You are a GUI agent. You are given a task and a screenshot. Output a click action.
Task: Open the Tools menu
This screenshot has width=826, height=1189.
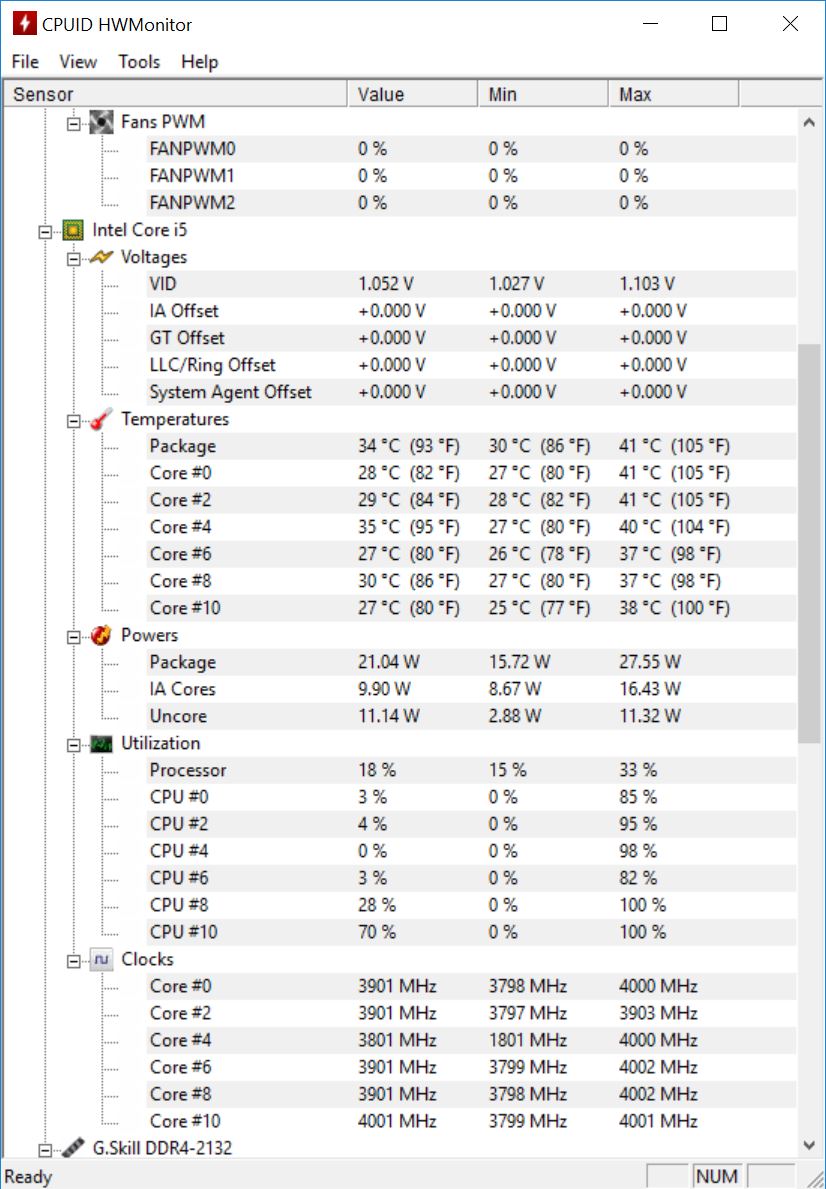pos(139,62)
